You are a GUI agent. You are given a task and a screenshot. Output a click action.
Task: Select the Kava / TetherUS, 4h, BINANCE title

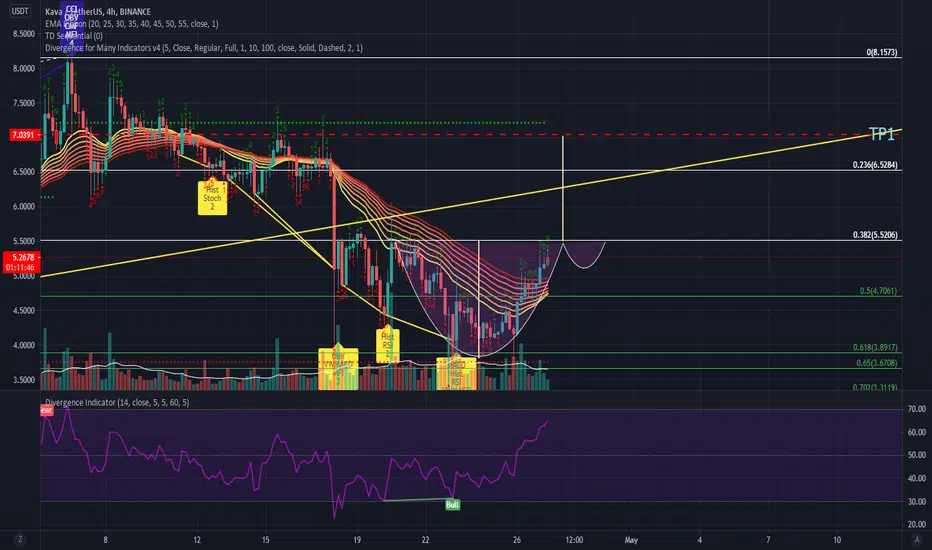click(x=97, y=11)
